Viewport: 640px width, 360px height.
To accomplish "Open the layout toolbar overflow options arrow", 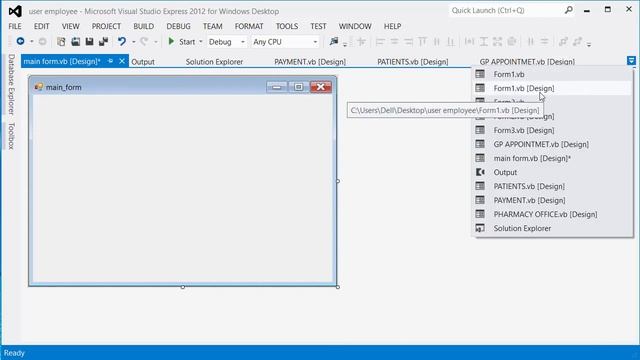I will 589,44.
